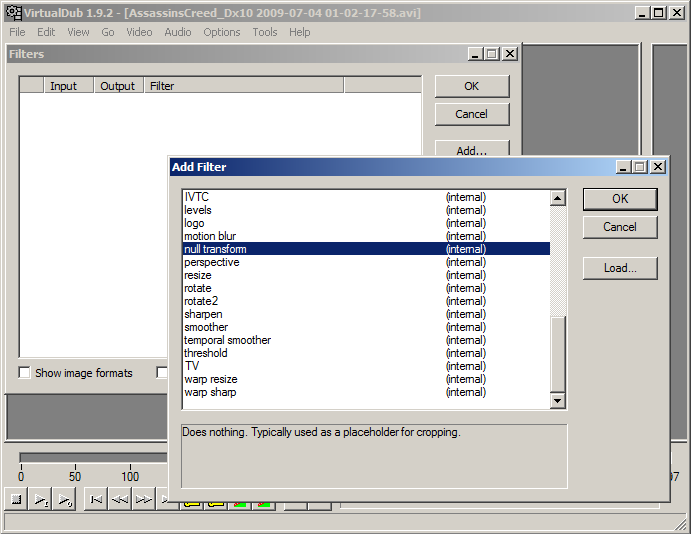Open the Video menu
The height and width of the screenshot is (534, 691).
coord(139,32)
